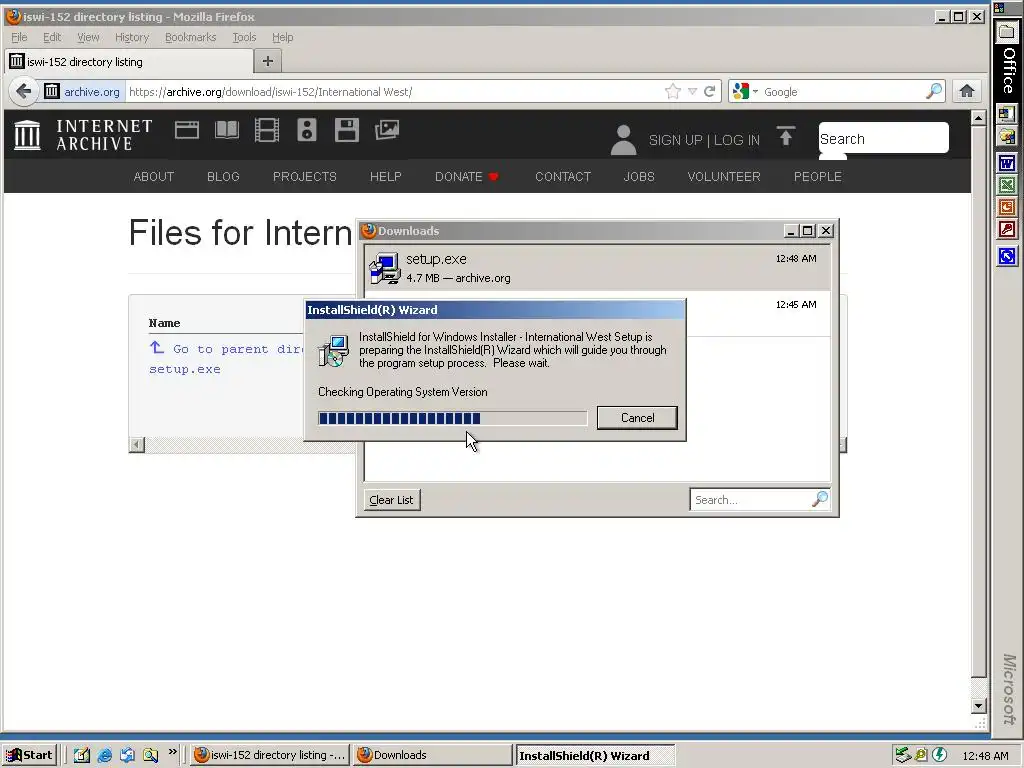This screenshot has height=768, width=1024.
Task: Open the DONATE link
Action: click(466, 176)
